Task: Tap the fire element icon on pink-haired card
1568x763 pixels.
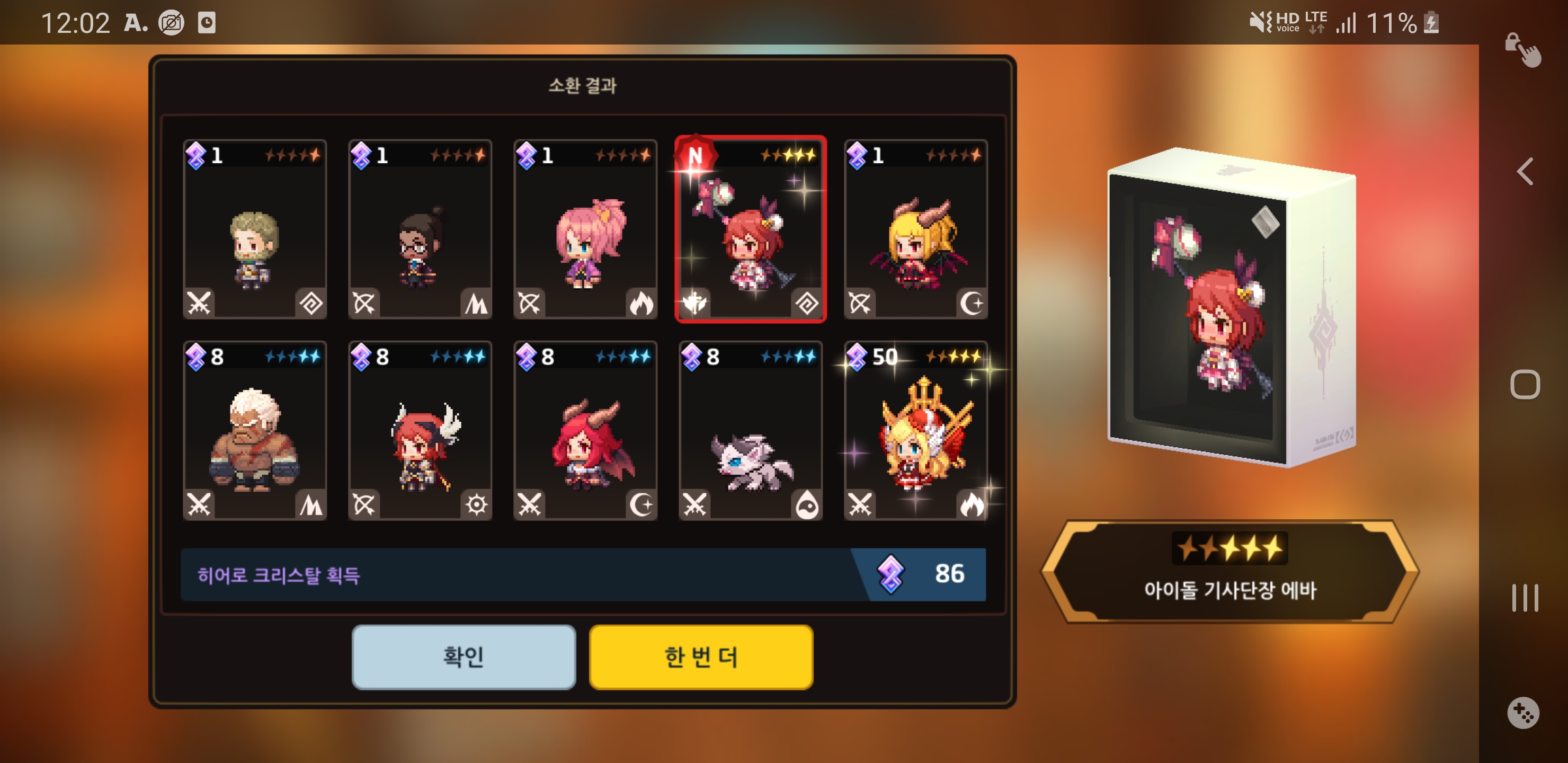Action: click(641, 303)
